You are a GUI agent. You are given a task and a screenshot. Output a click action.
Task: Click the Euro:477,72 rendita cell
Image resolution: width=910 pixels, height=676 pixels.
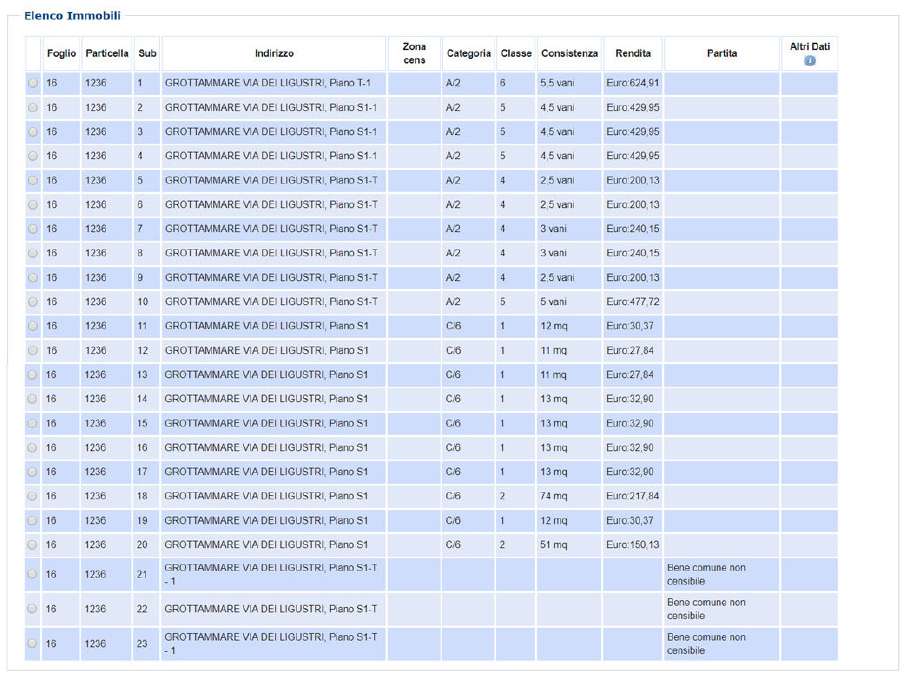pyautogui.click(x=633, y=302)
